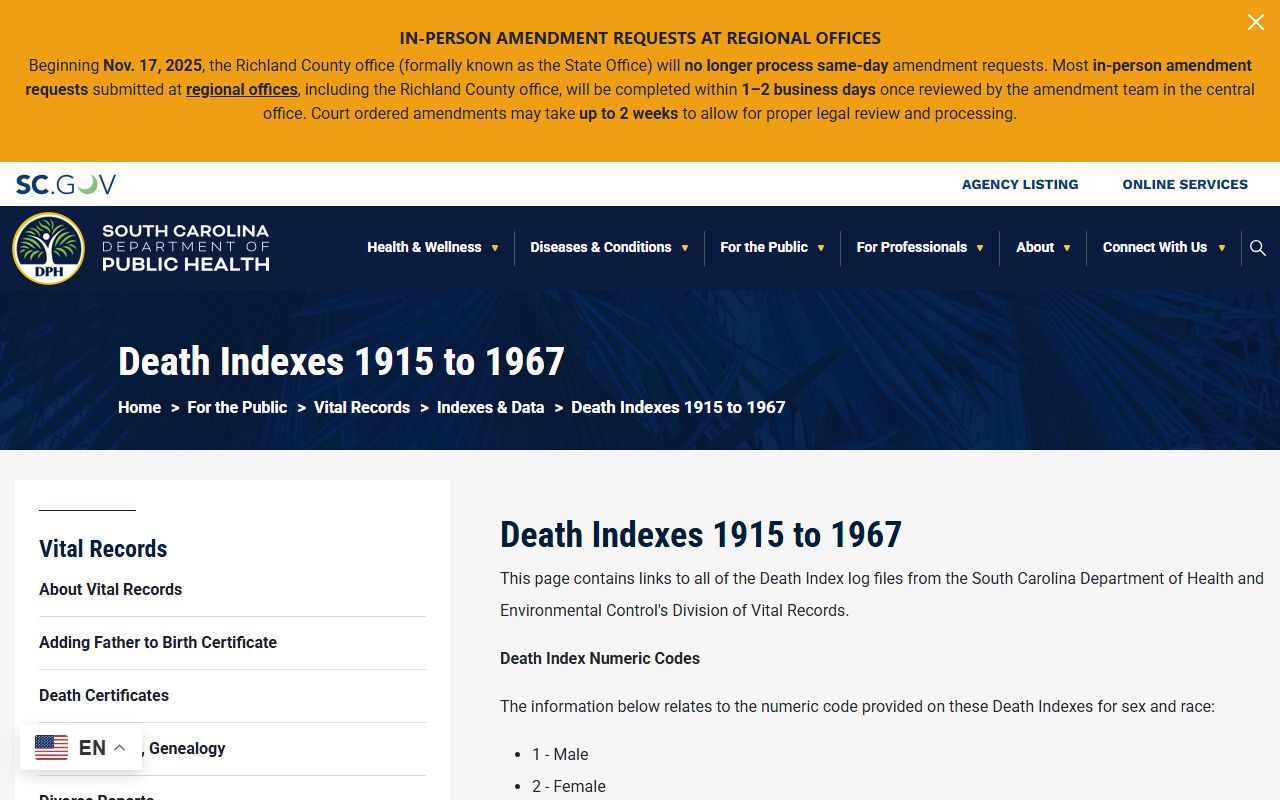The height and width of the screenshot is (800, 1280).
Task: Expand For Professionals dropdown arrow
Action: [980, 248]
